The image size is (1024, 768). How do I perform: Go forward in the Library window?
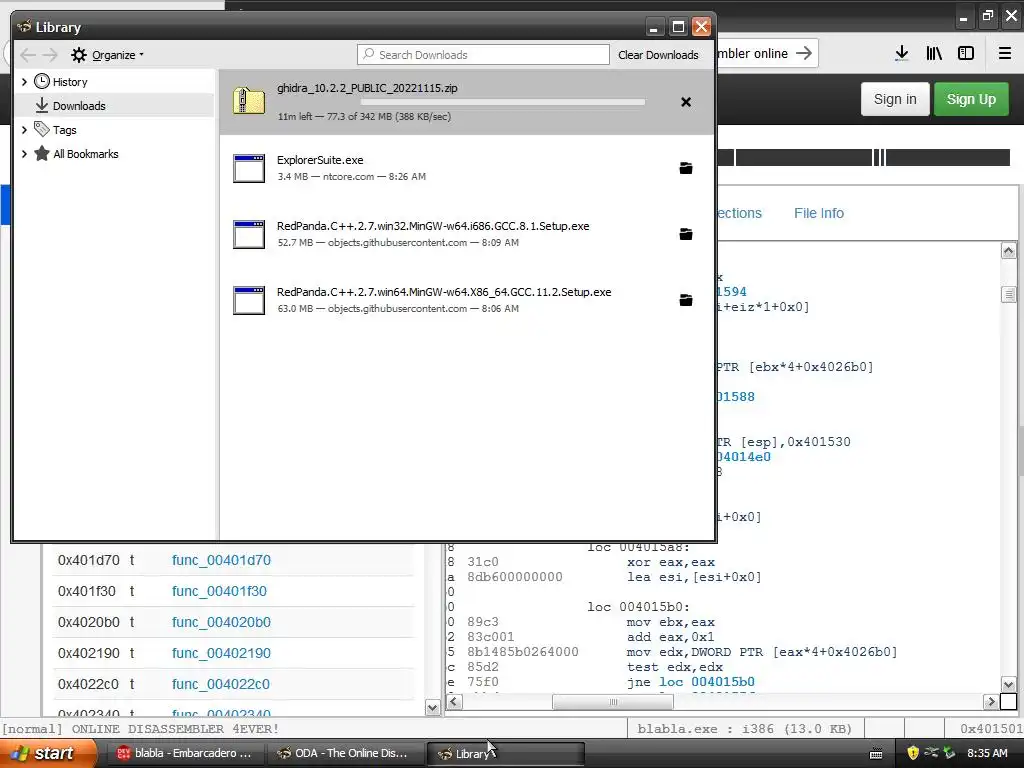[x=50, y=55]
